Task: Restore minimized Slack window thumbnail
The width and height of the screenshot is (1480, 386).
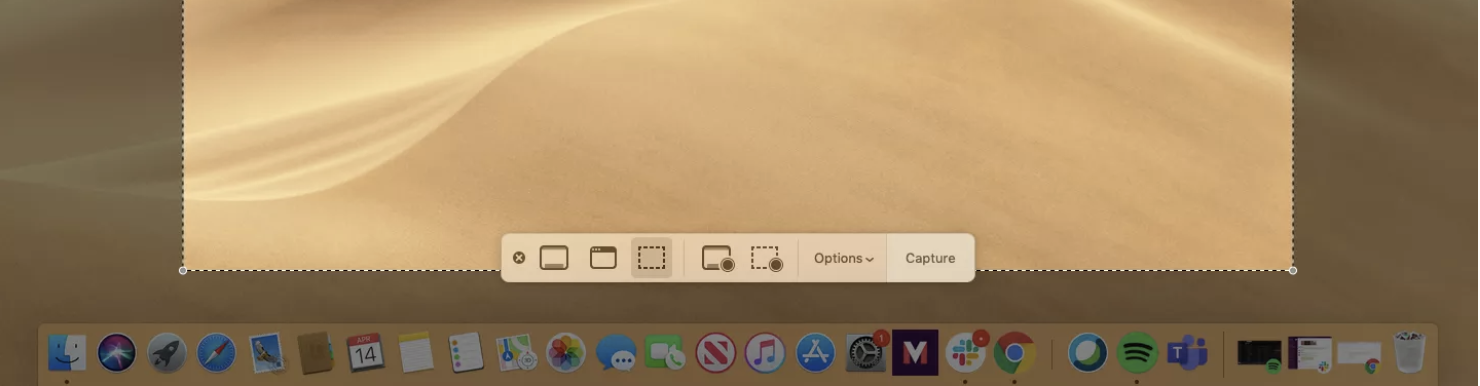Action: 1310,353
